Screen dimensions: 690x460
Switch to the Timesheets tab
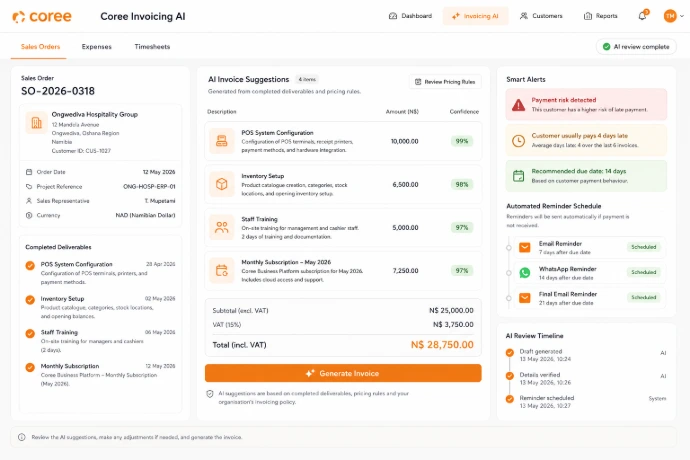[x=152, y=47]
